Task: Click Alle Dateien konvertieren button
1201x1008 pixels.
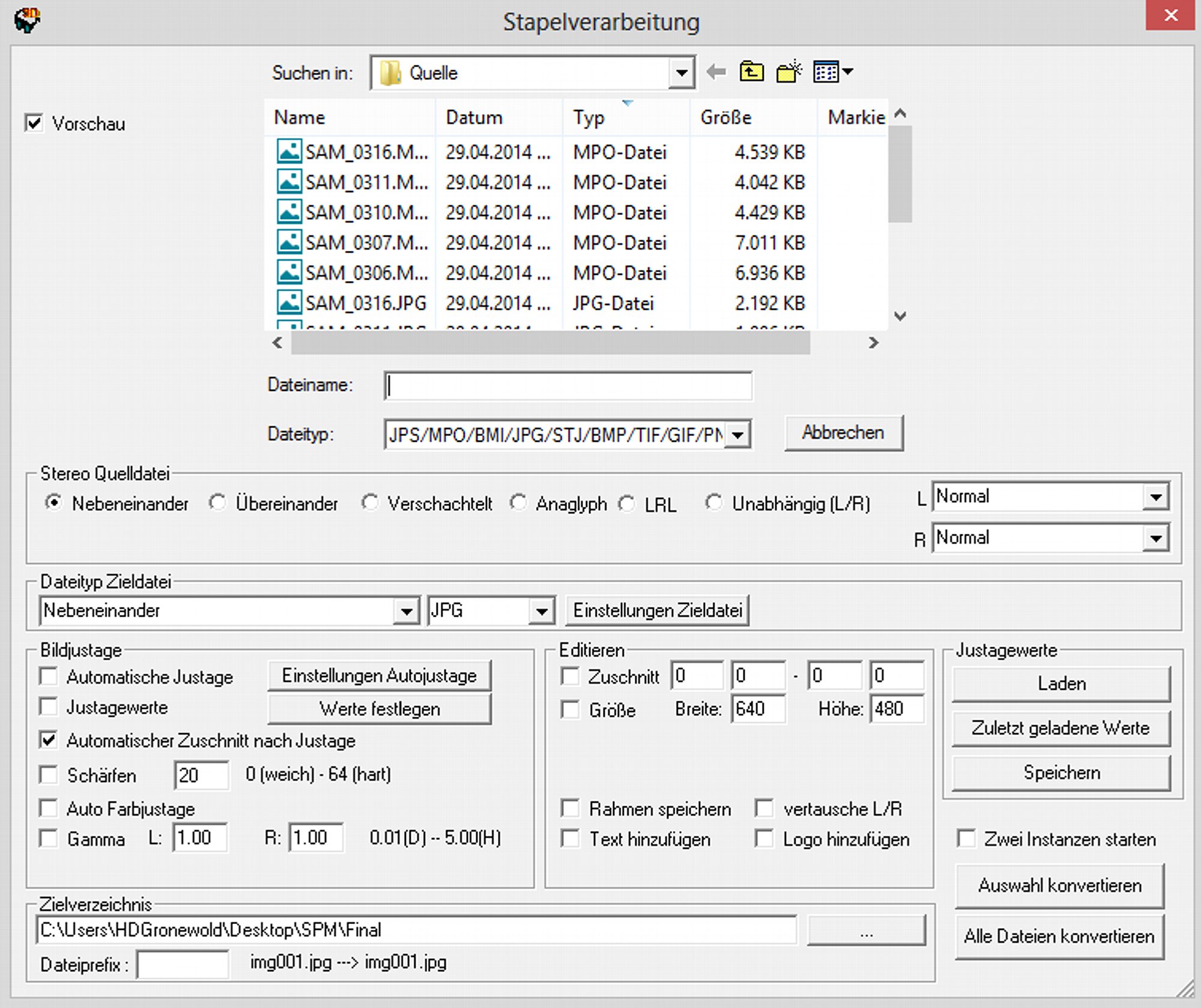Action: coord(1059,936)
